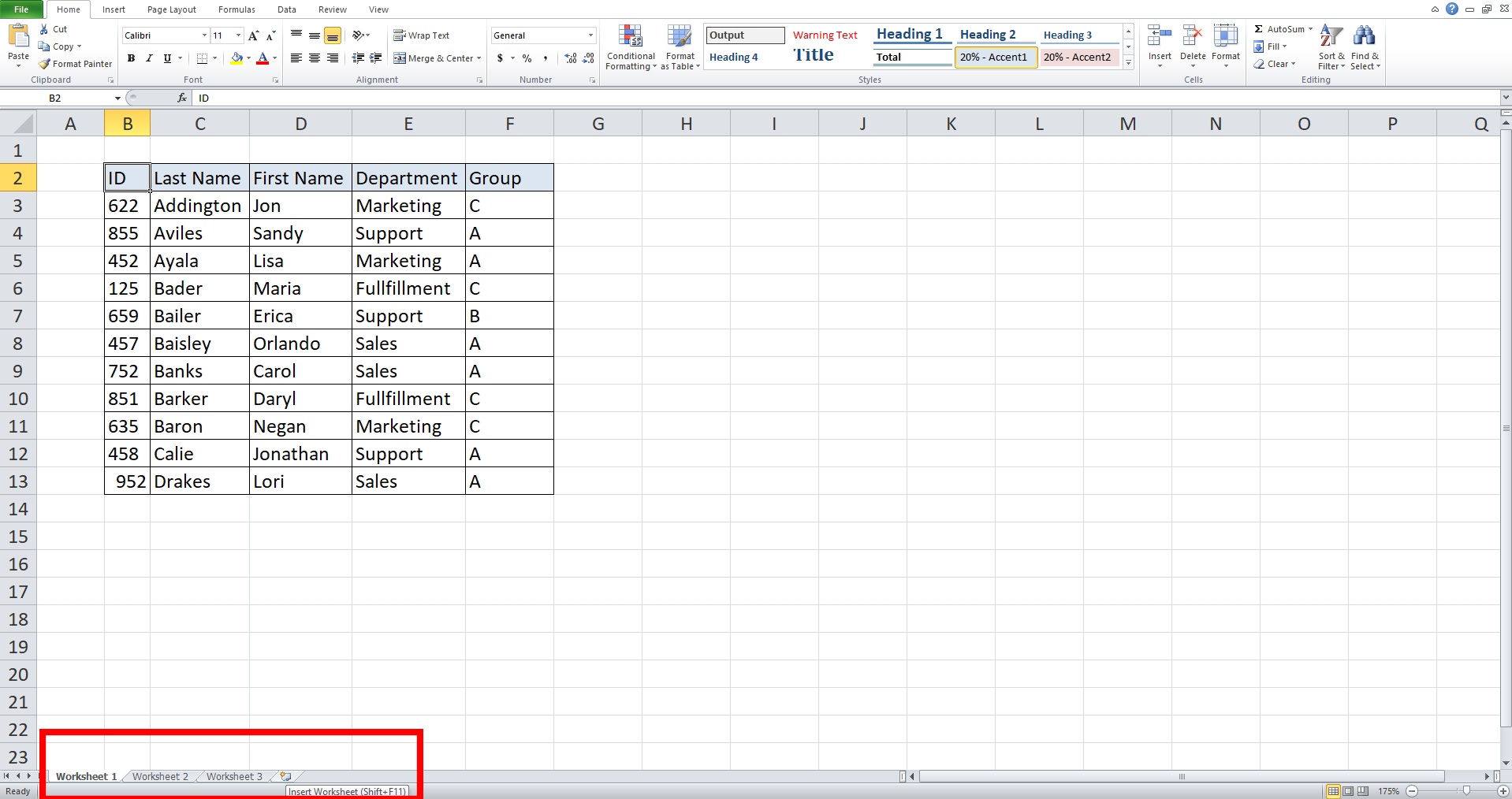Increase decimal places
The width and height of the screenshot is (1512, 799).
[x=571, y=58]
